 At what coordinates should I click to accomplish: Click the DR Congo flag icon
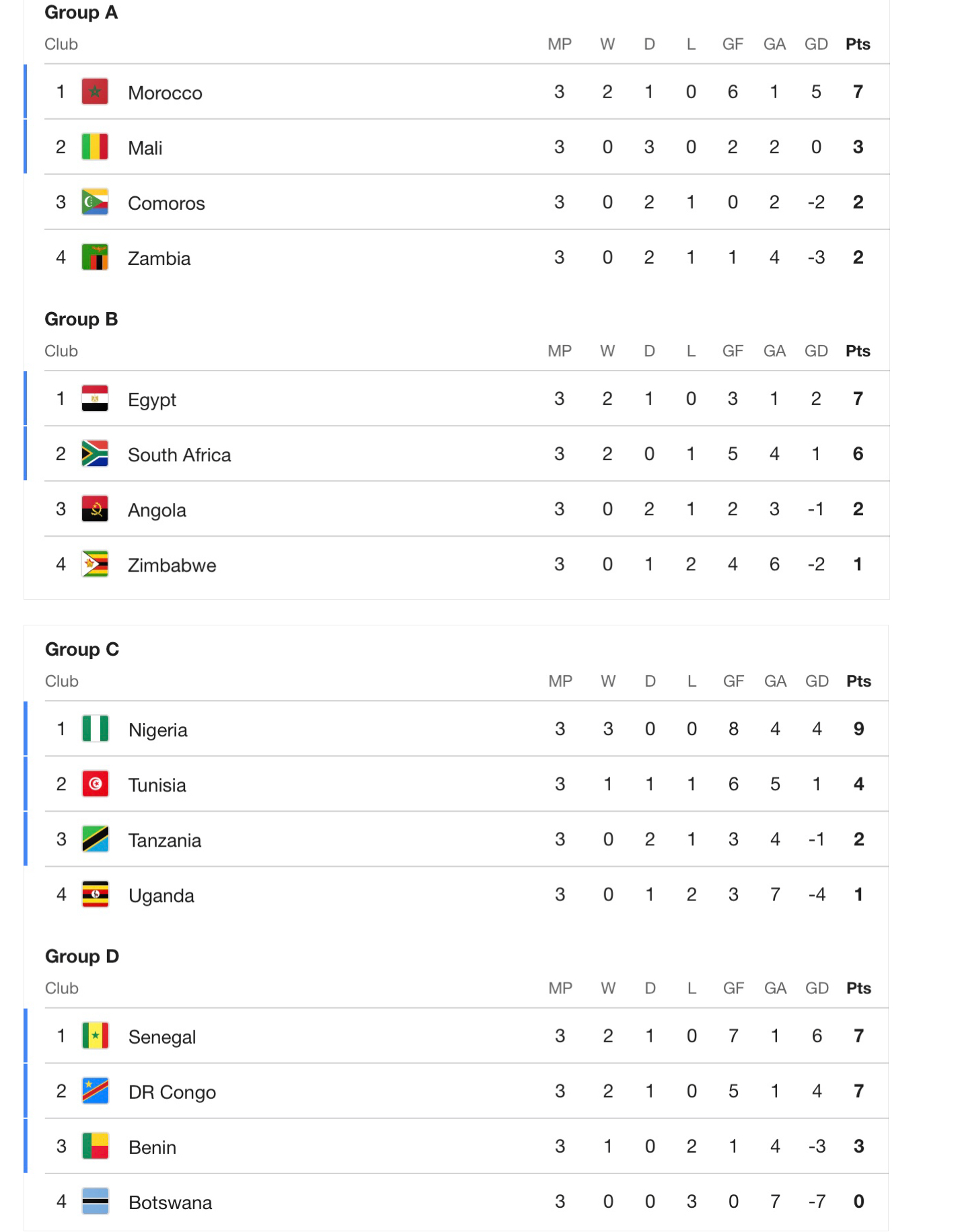[96, 1091]
